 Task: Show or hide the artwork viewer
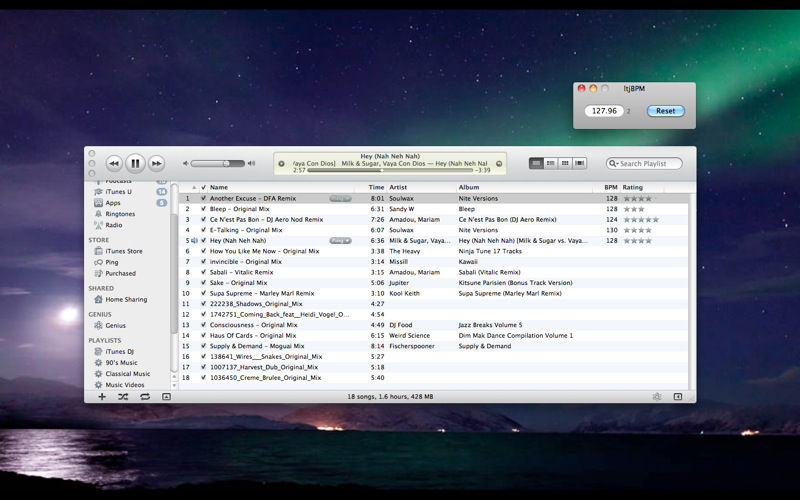(x=166, y=396)
